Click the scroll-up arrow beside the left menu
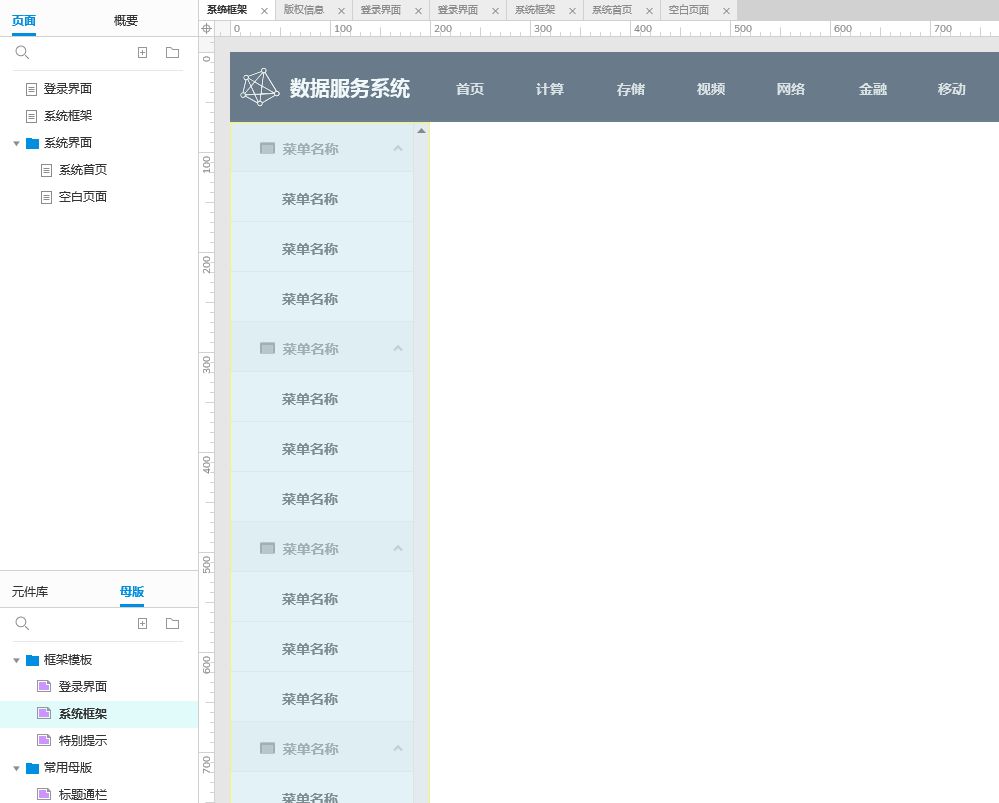The image size is (999, 803). [x=421, y=131]
